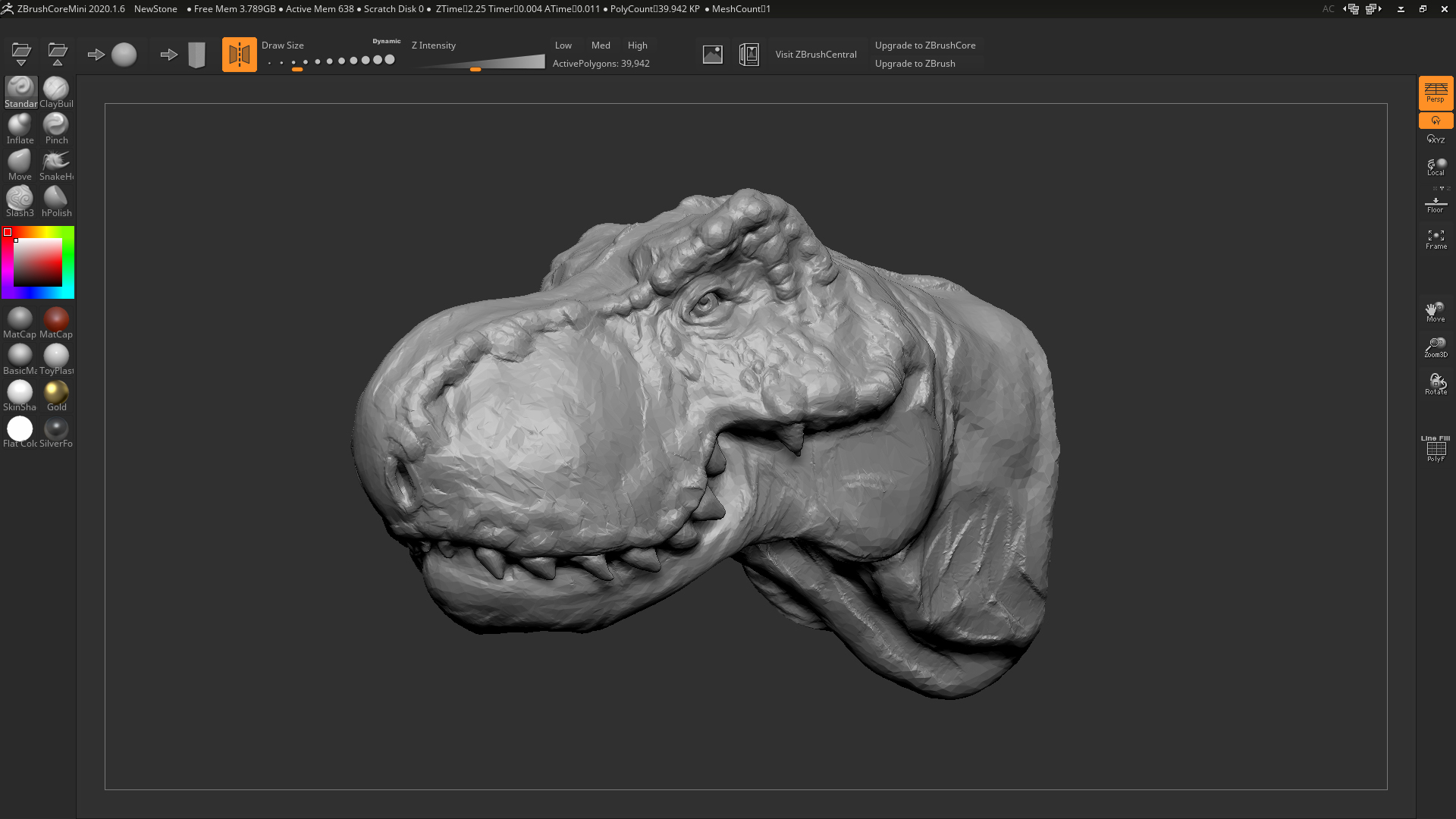Image resolution: width=1456 pixels, height=819 pixels.
Task: Select the SkinShade material
Action: (x=20, y=396)
